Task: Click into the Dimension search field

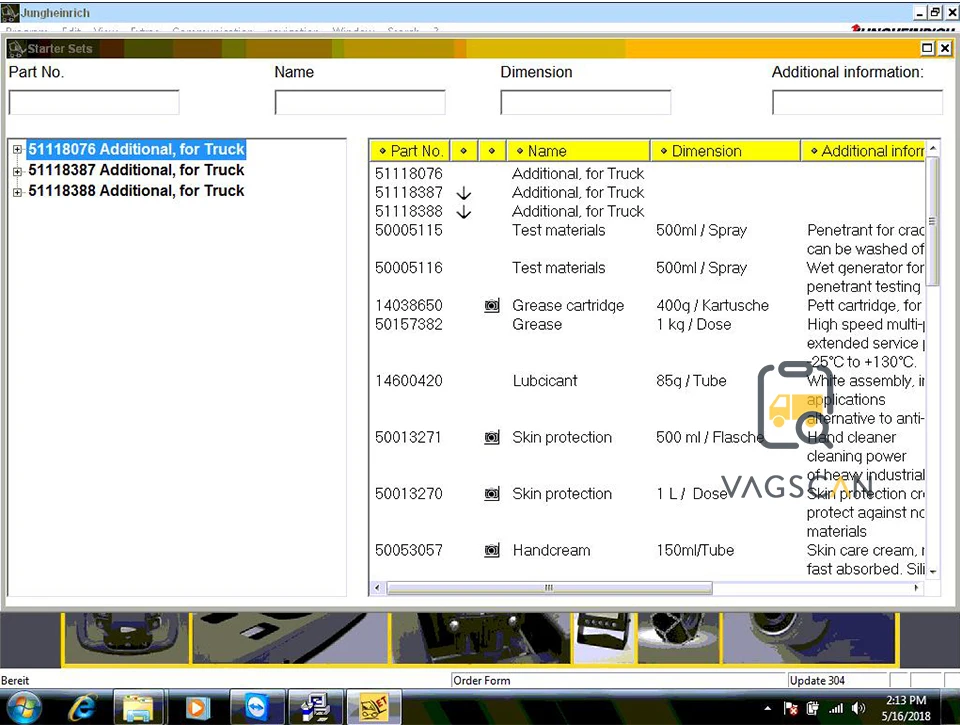Action: [x=585, y=102]
